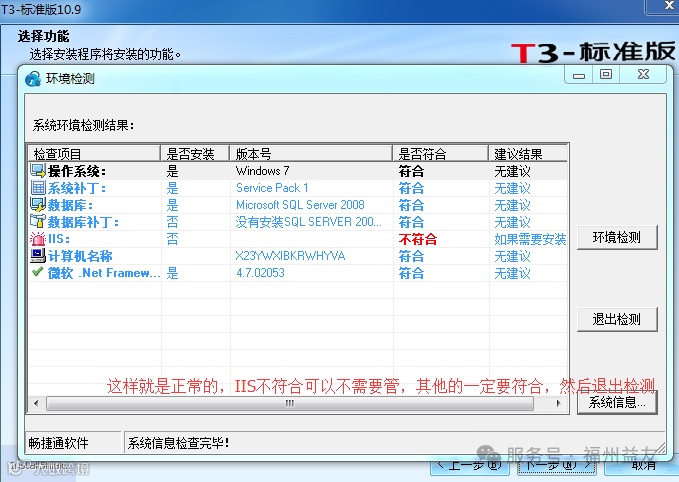Click the 计算机名称 computer icon

[38, 256]
